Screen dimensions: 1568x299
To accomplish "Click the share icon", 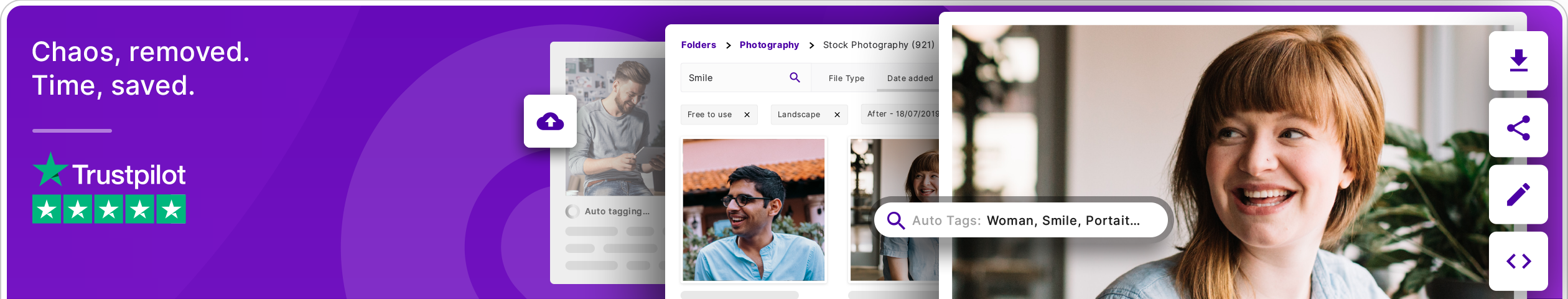I will 1518,128.
